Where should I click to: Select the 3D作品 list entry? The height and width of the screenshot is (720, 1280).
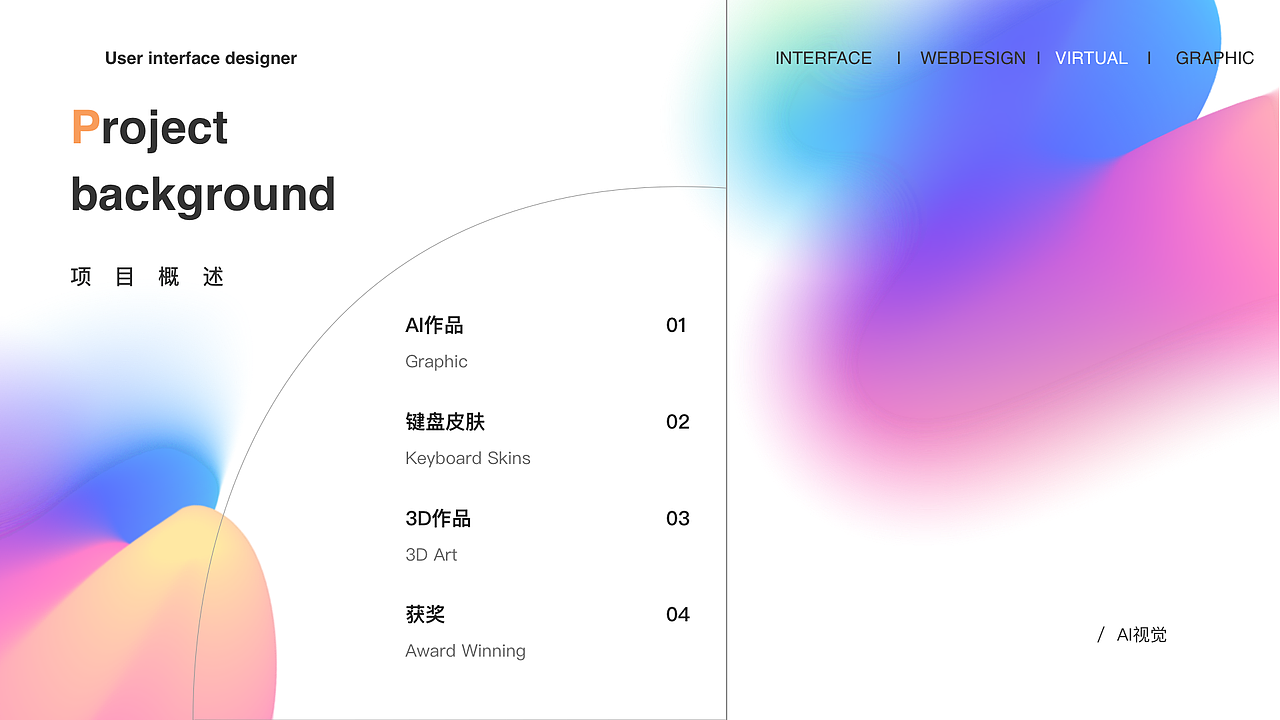438,518
